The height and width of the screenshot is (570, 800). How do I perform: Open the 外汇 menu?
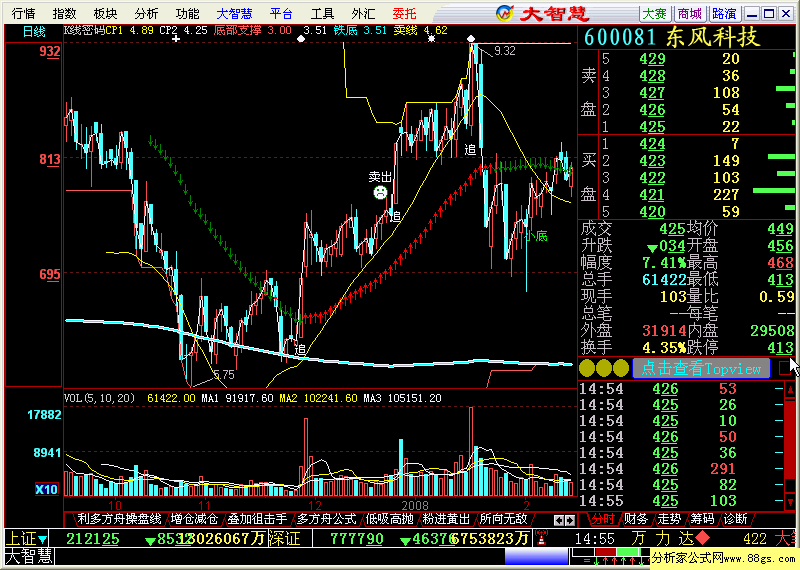363,13
